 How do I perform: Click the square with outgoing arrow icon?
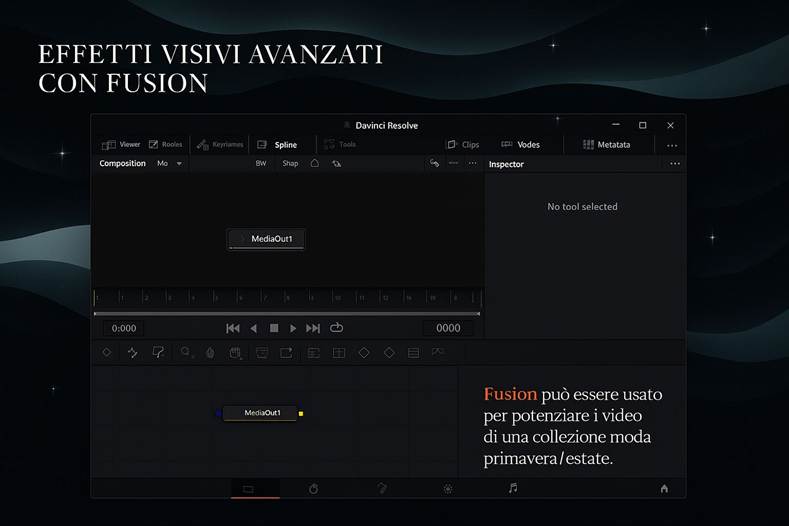286,353
